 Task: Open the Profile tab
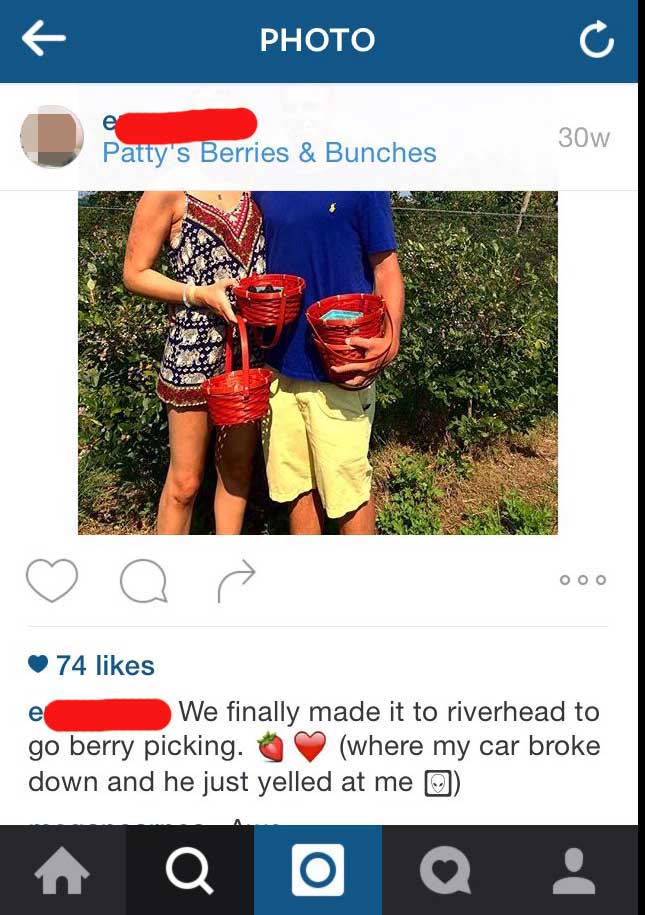[574, 870]
